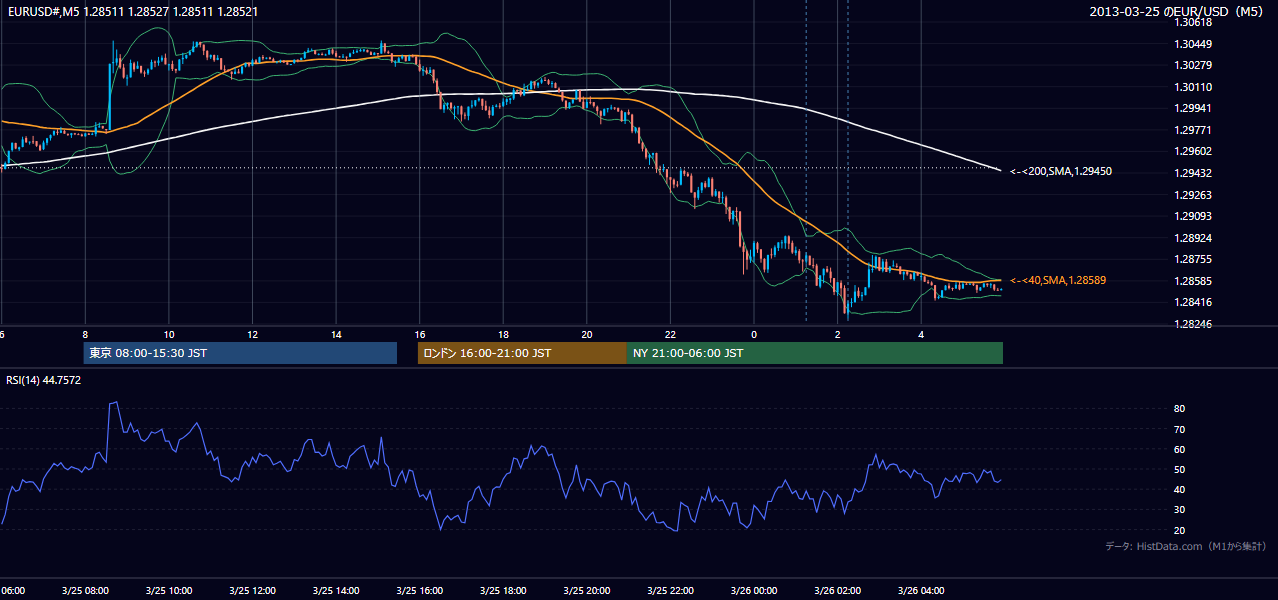The height and width of the screenshot is (600, 1278).
Task: Click the 3/25 18:00 date axis label
Action: coord(503,590)
